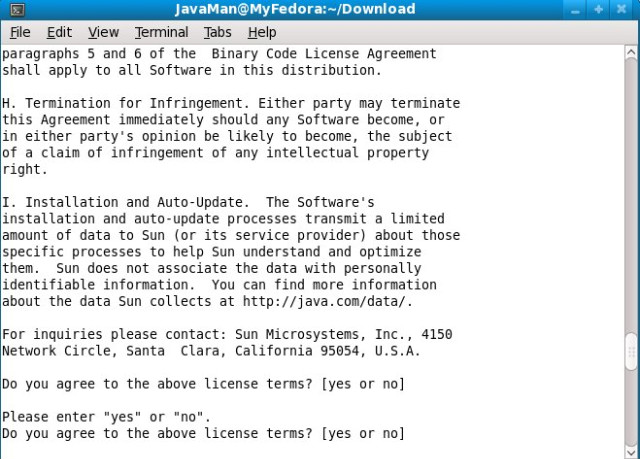Open the File menu
640x459 pixels.
tap(20, 32)
